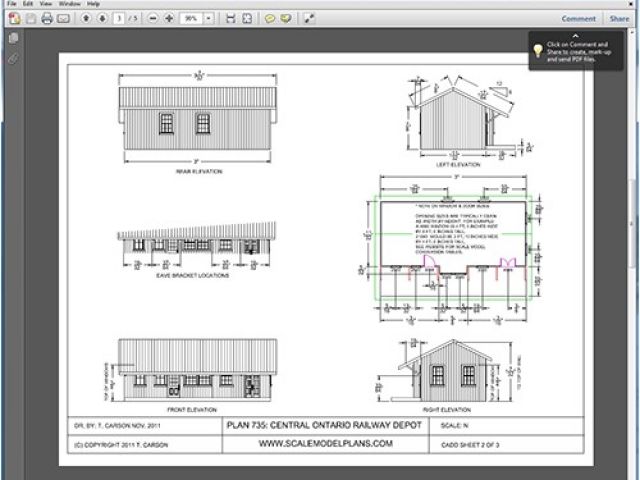Open the Window menu
Screen dimensions: 640x480
69,4
